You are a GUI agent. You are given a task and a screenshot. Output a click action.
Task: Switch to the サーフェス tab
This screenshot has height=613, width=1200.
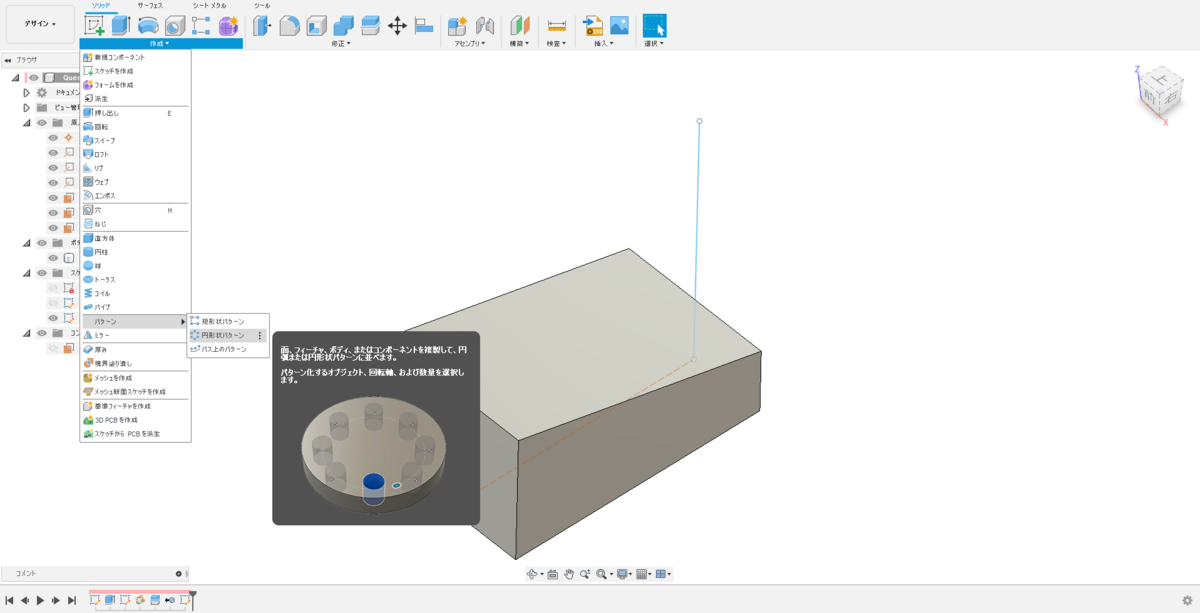point(150,5)
